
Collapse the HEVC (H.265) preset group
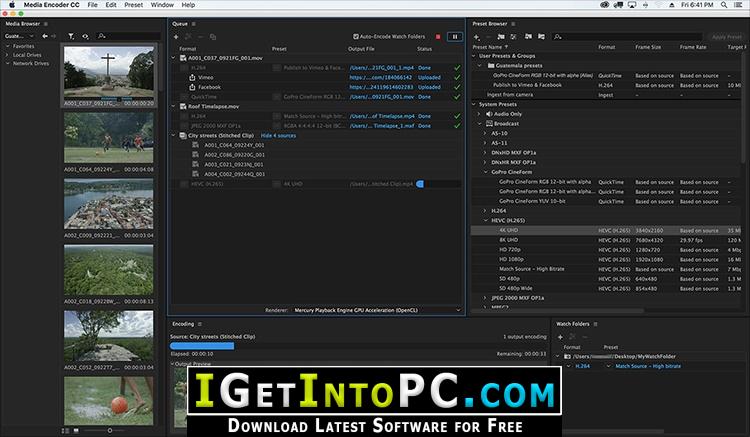point(486,220)
